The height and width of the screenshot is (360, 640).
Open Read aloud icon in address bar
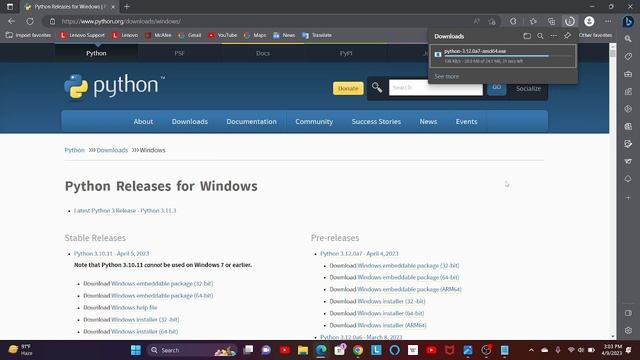pyautogui.click(x=476, y=21)
